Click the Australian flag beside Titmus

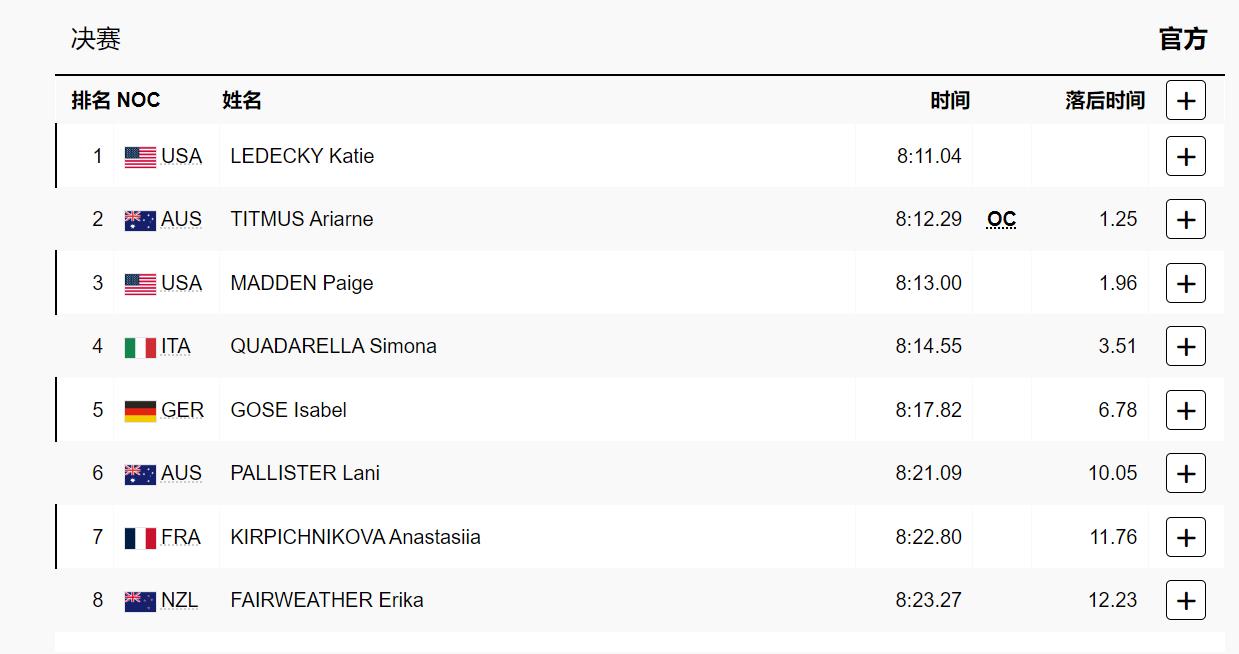point(140,220)
